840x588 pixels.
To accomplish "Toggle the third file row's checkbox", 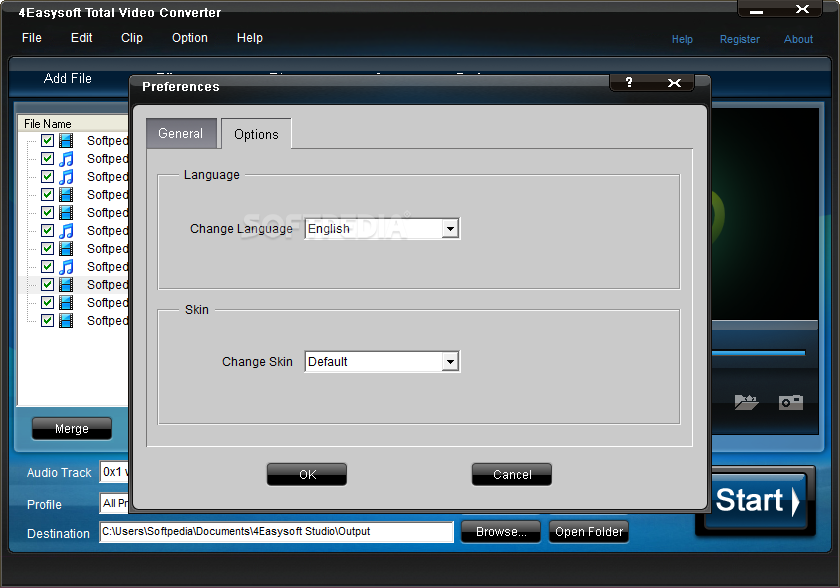I will pos(47,177).
